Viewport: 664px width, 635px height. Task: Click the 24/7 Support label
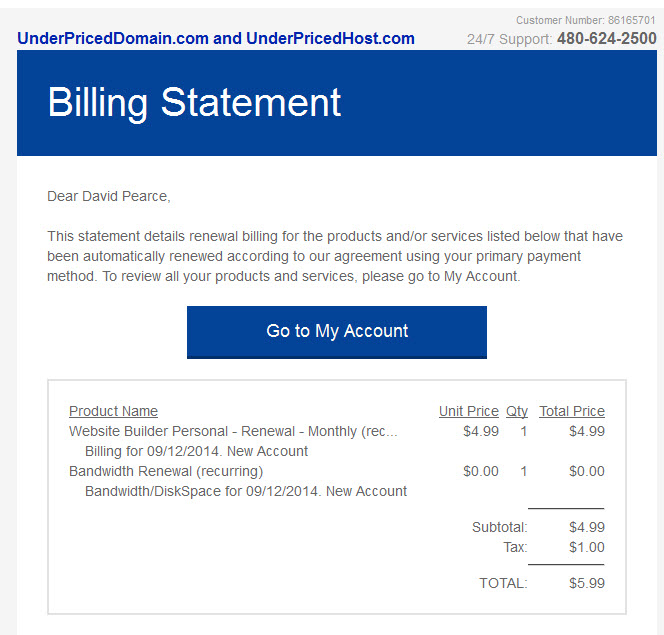tap(510, 39)
